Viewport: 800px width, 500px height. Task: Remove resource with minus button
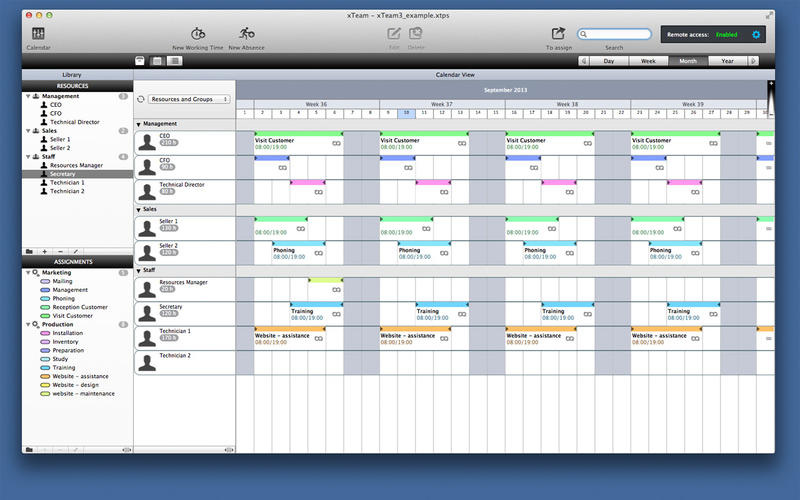[x=60, y=252]
